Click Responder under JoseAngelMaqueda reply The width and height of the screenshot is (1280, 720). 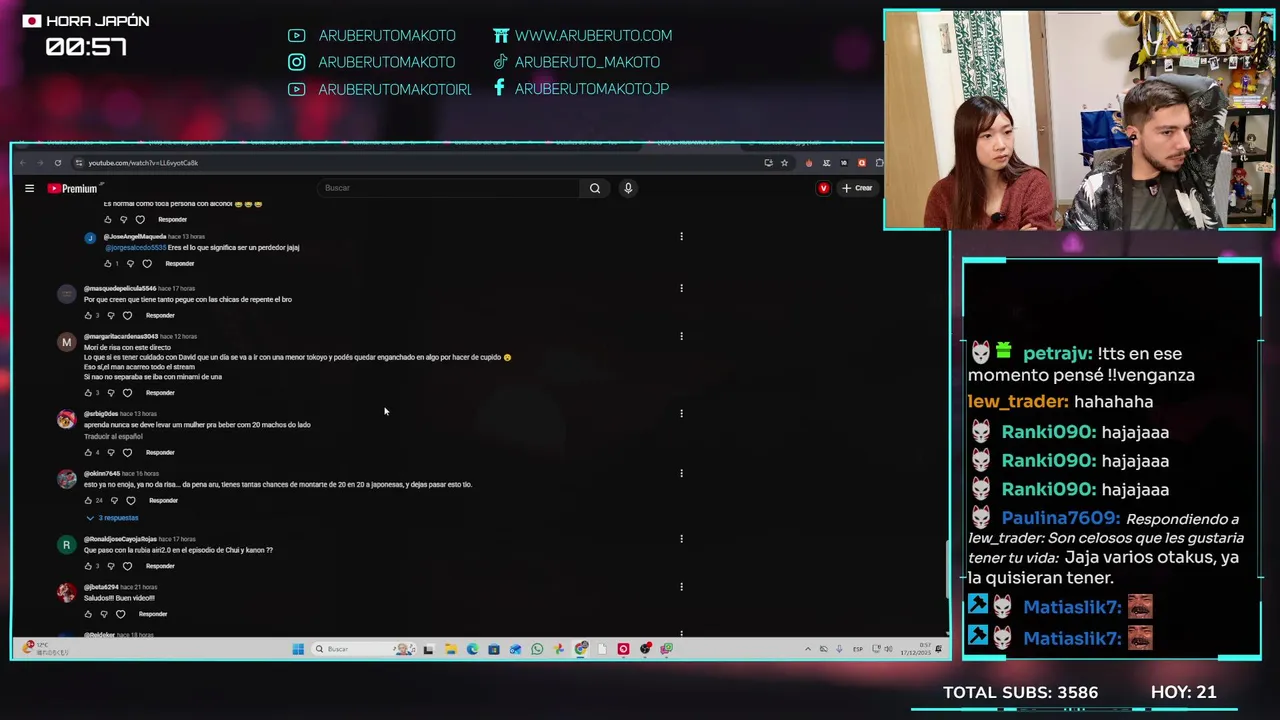click(x=180, y=264)
